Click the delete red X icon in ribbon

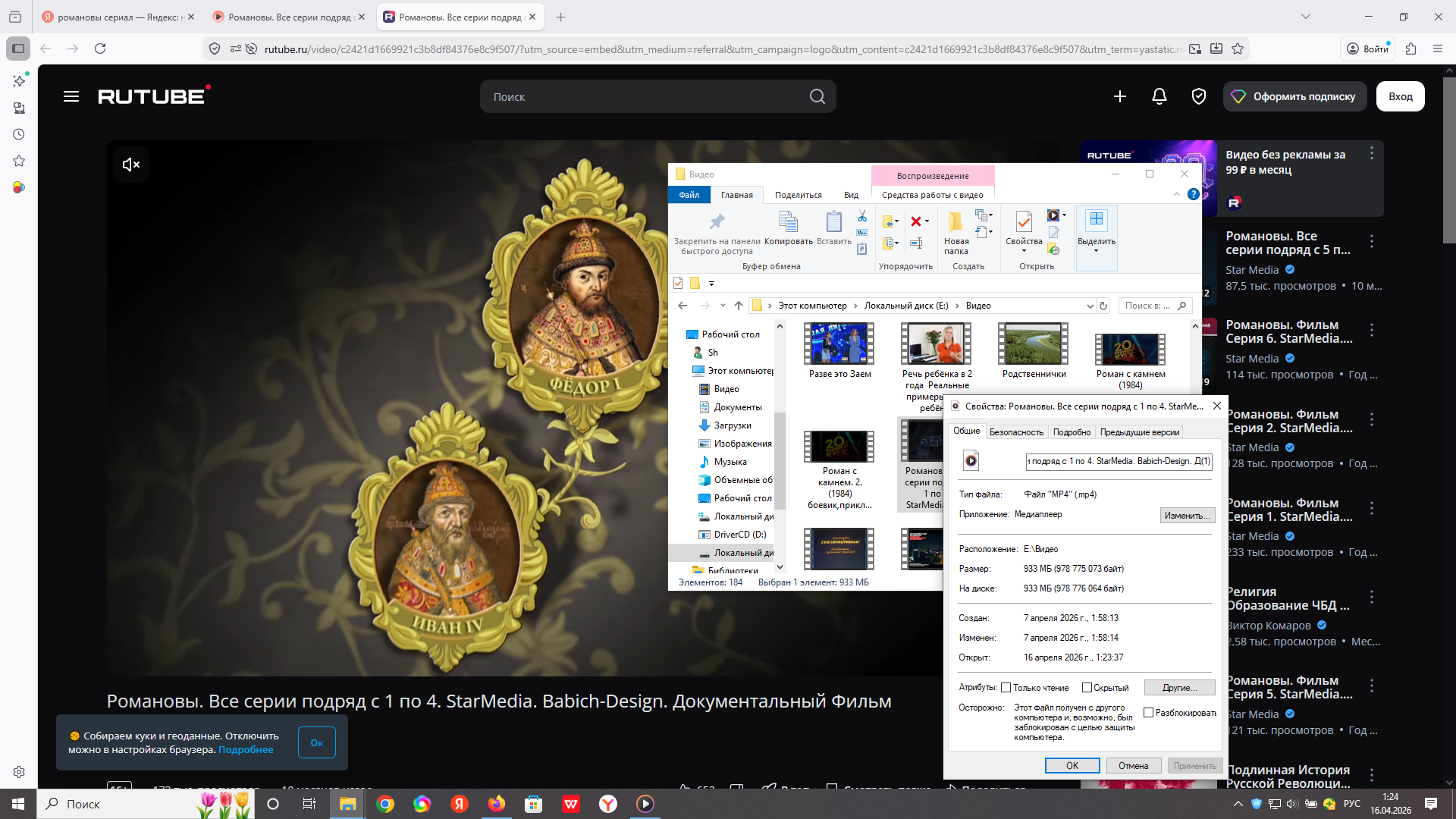[x=916, y=221]
